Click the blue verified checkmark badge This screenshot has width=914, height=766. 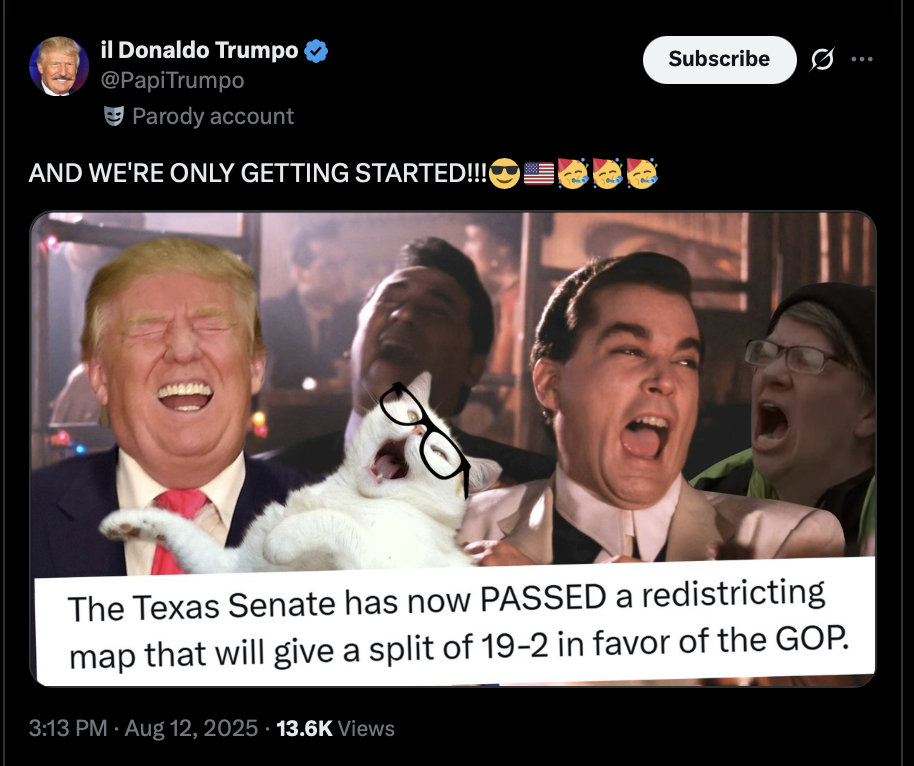pyautogui.click(x=316, y=51)
